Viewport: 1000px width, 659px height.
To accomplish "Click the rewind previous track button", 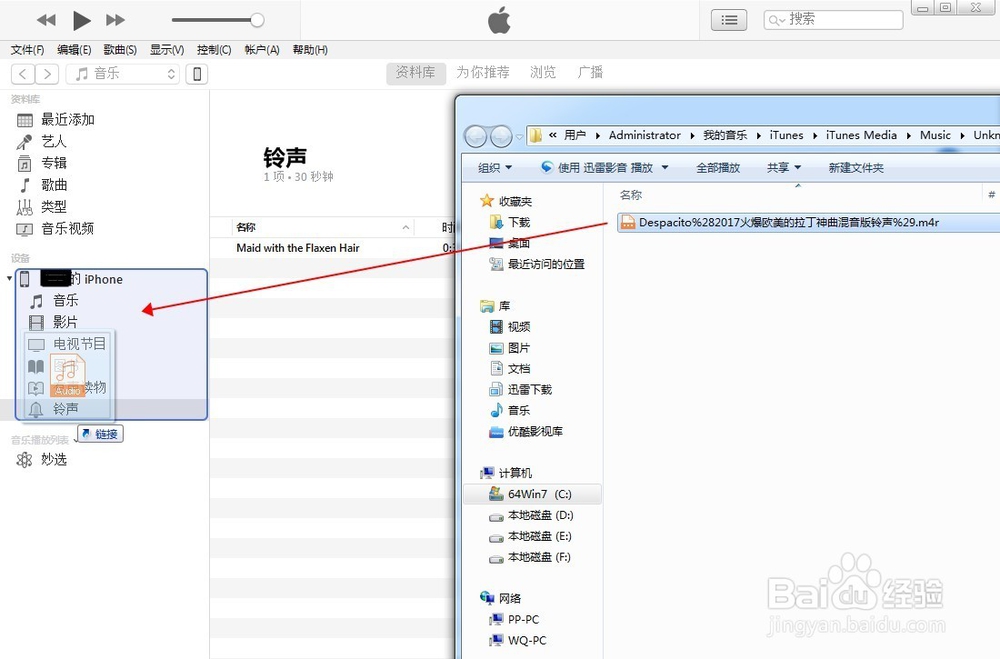I will point(46,20).
